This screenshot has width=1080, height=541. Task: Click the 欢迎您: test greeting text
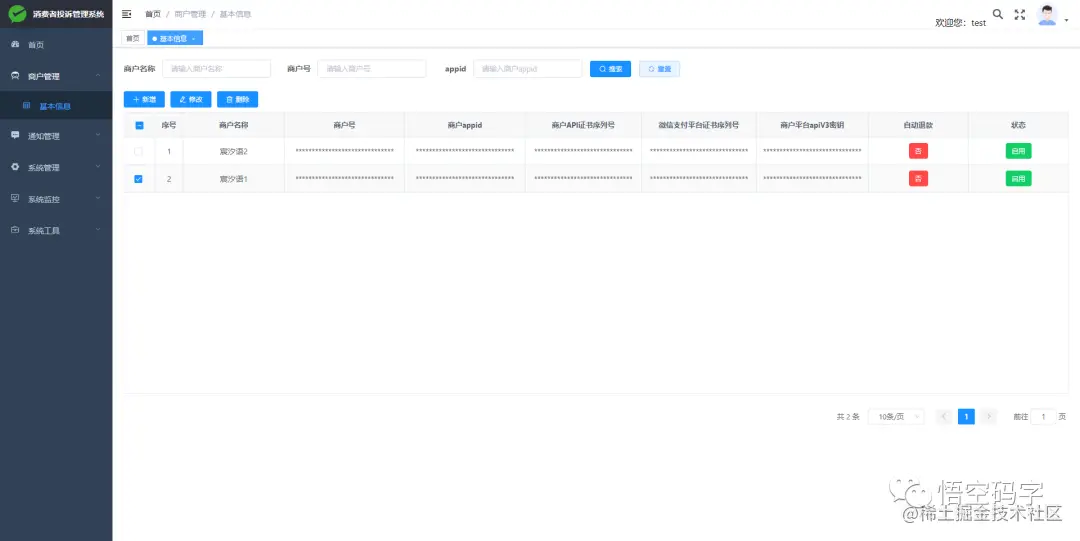pyautogui.click(x=960, y=23)
